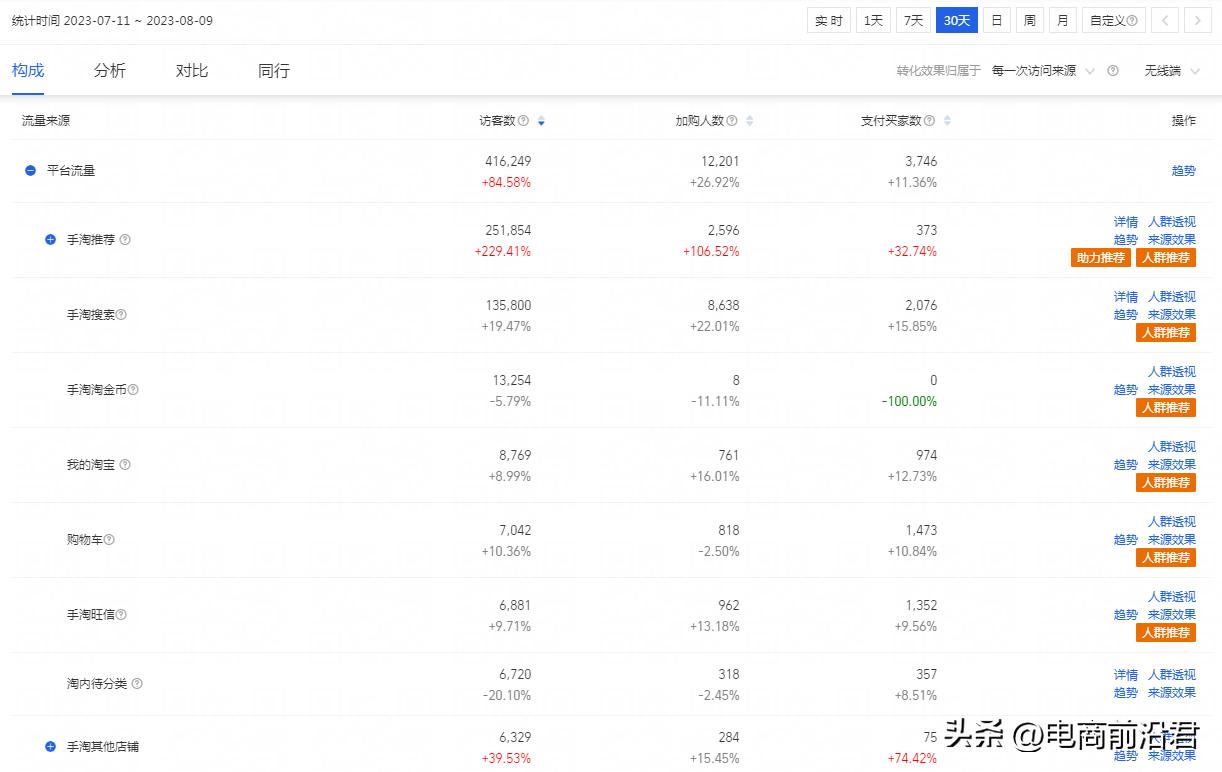Expand the 手淘推荐 row
Viewport: 1222px width, 772px height.
pos(51,240)
